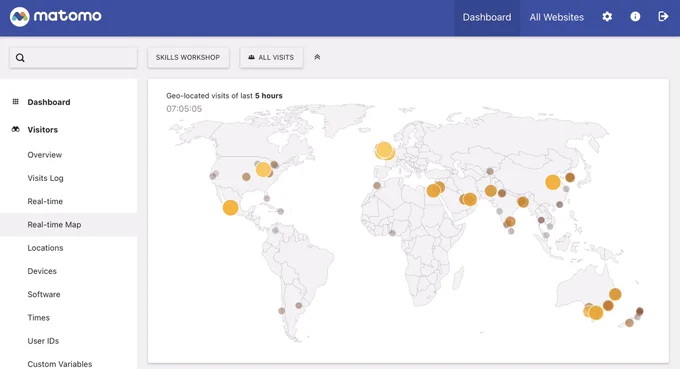This screenshot has width=680, height=369.
Task: Click the large visit bubble over eastern China
Action: pos(552,182)
